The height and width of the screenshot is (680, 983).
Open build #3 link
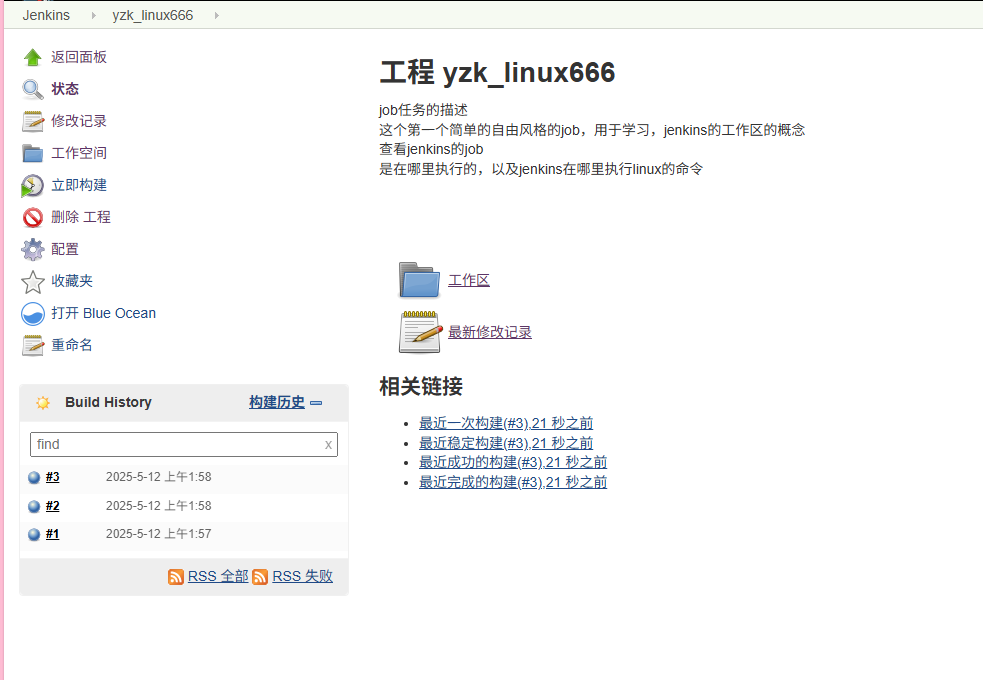click(x=53, y=478)
